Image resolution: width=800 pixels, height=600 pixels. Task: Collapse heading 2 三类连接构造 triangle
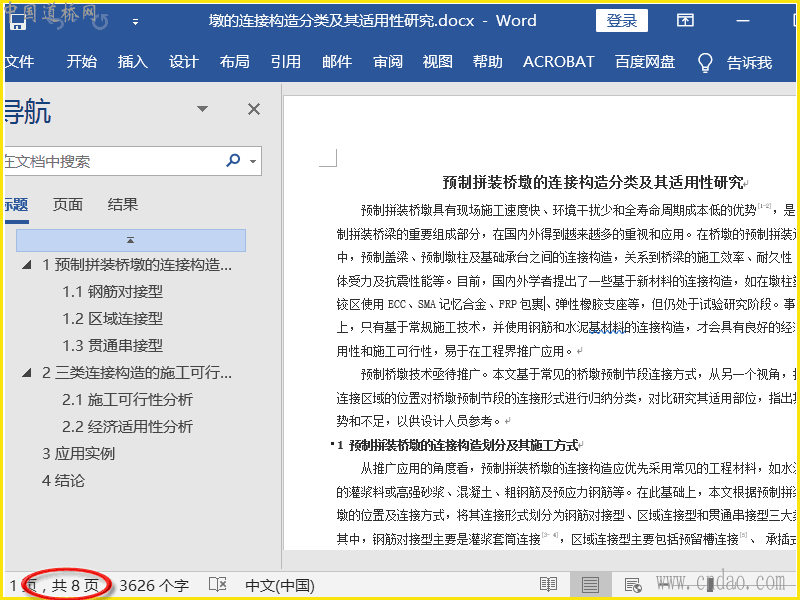pyautogui.click(x=27, y=373)
